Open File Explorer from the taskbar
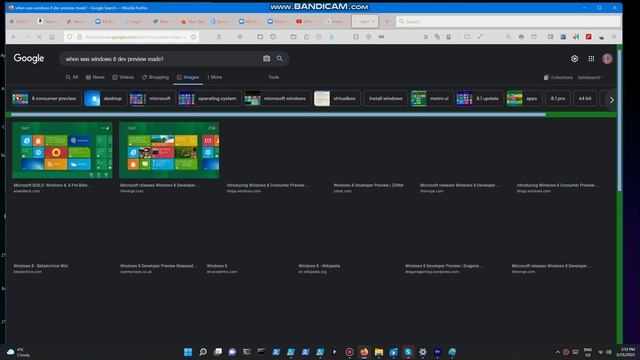The height and width of the screenshot is (360, 640). (379, 352)
